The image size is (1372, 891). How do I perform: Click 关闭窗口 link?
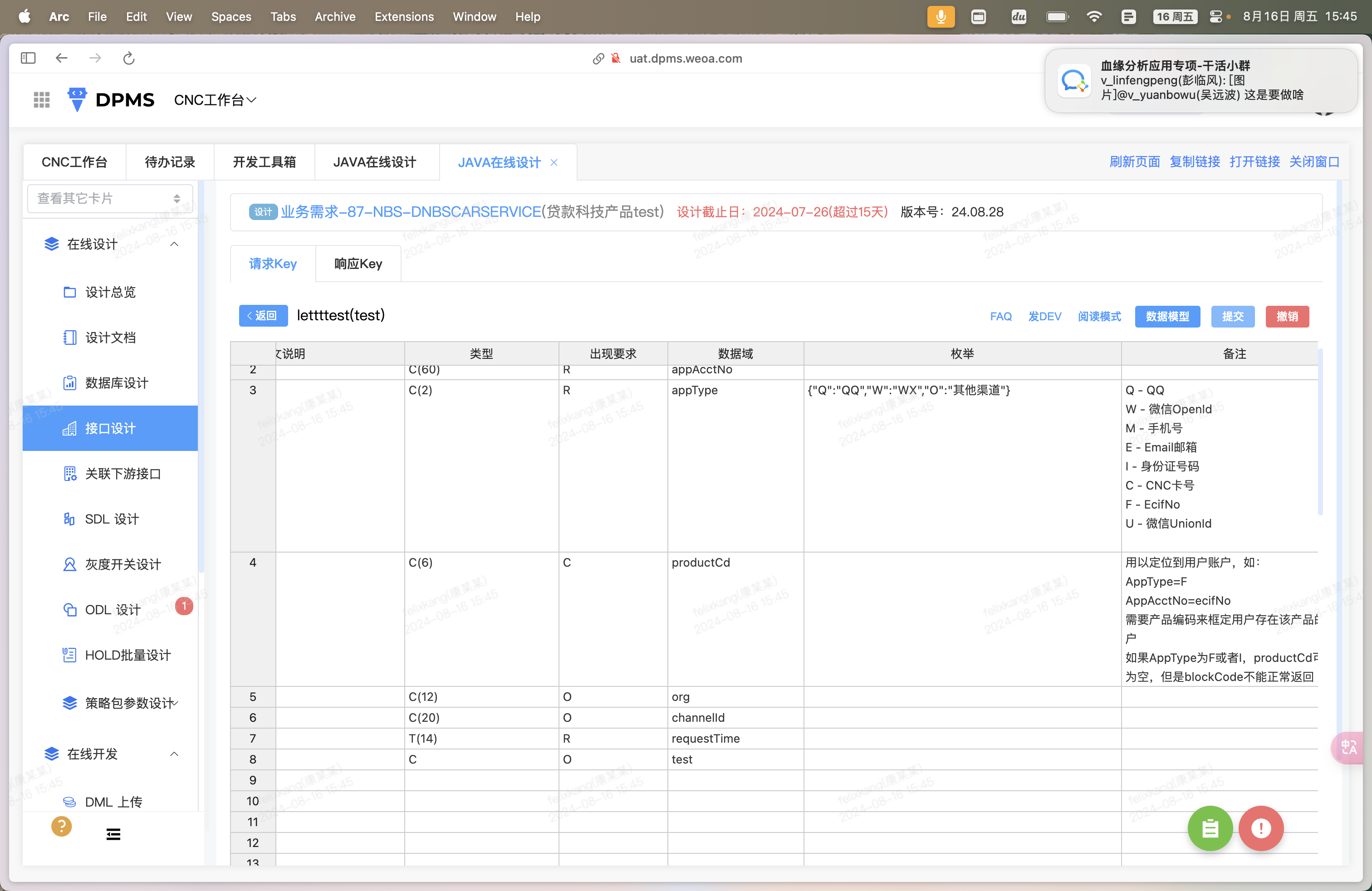click(x=1314, y=162)
